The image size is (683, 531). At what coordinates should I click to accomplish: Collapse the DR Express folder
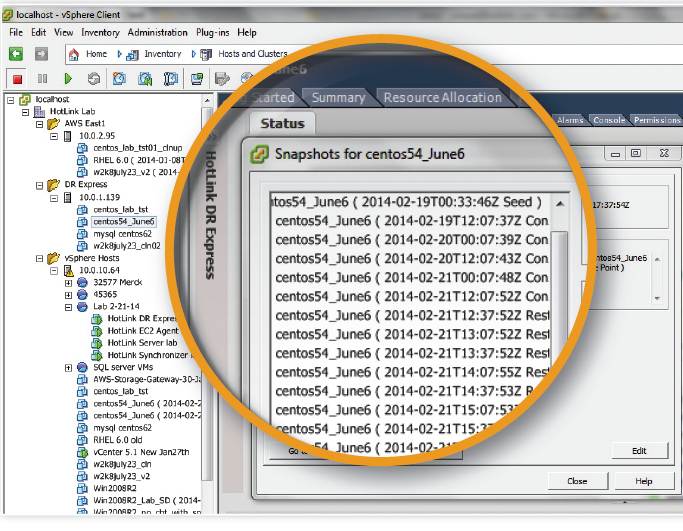[x=40, y=186]
